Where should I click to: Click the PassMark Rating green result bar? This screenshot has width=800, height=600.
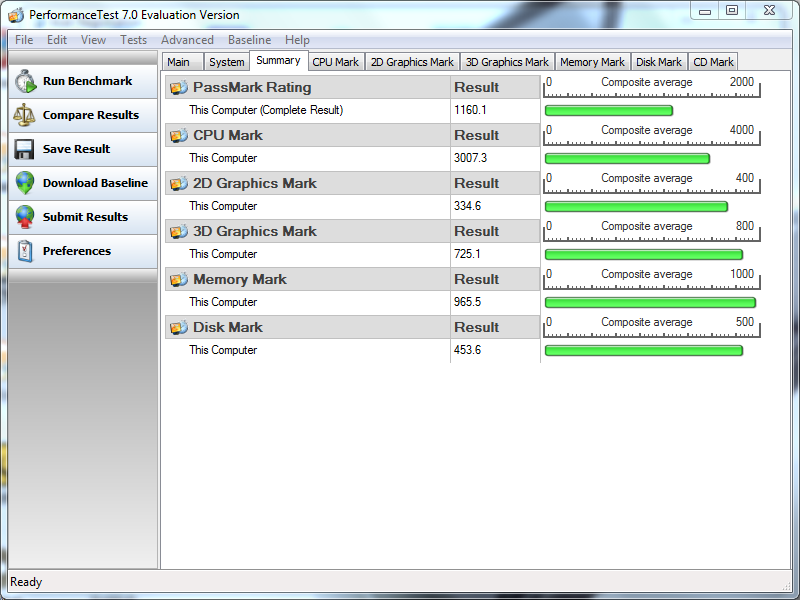[x=609, y=110]
